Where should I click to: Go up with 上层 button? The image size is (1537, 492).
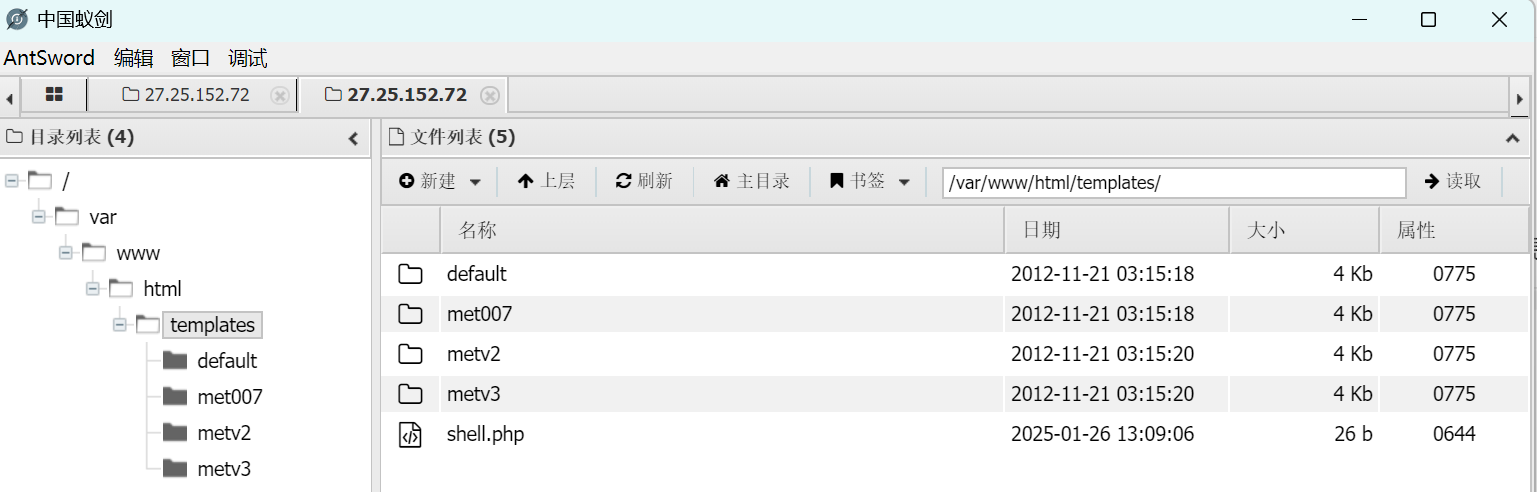tap(546, 181)
